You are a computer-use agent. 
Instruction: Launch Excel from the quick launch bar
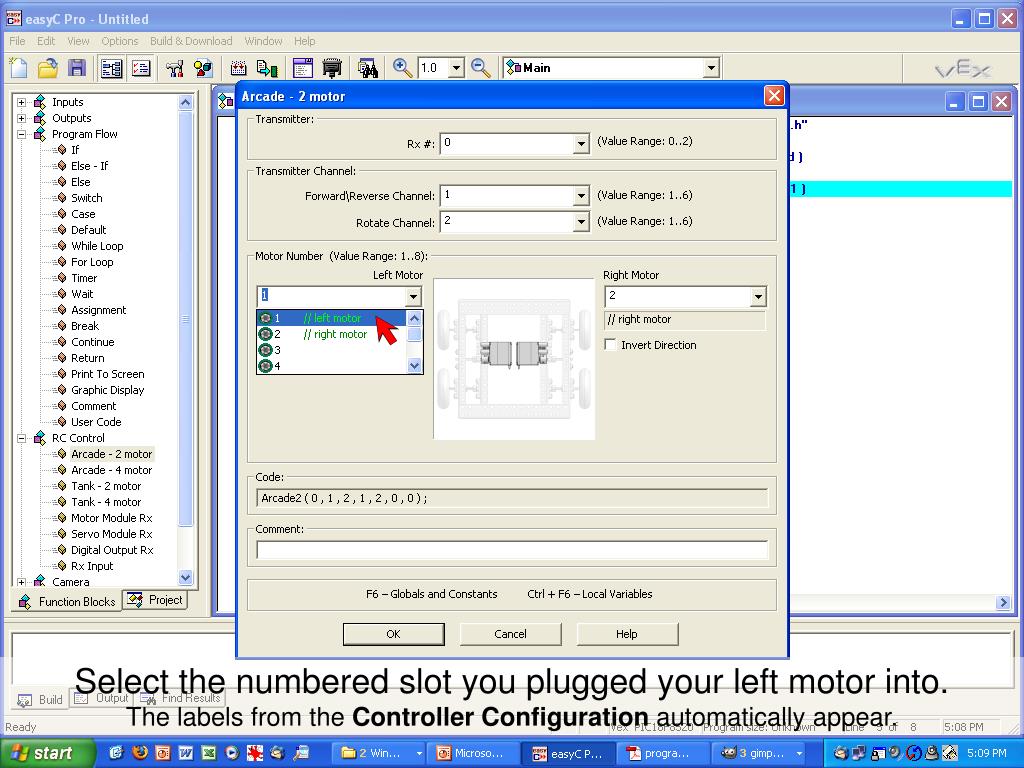tap(209, 753)
